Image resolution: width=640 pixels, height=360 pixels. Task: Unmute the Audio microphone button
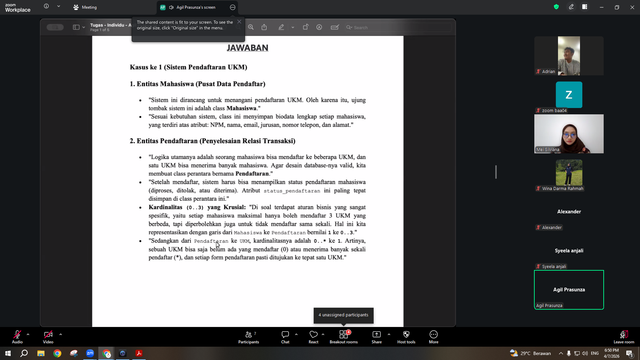click(17, 337)
